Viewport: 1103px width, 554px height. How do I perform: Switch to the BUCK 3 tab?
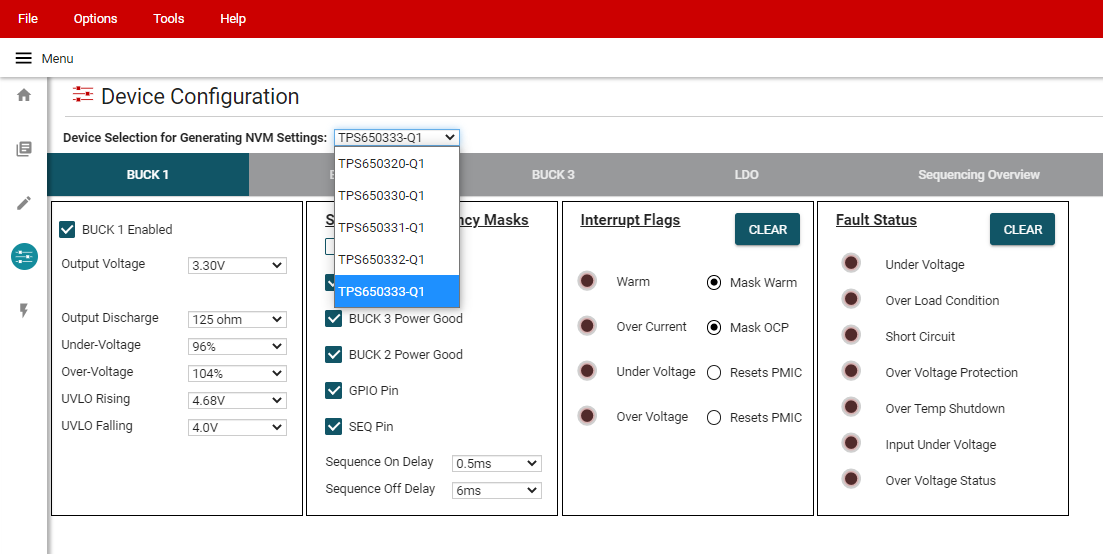click(553, 175)
